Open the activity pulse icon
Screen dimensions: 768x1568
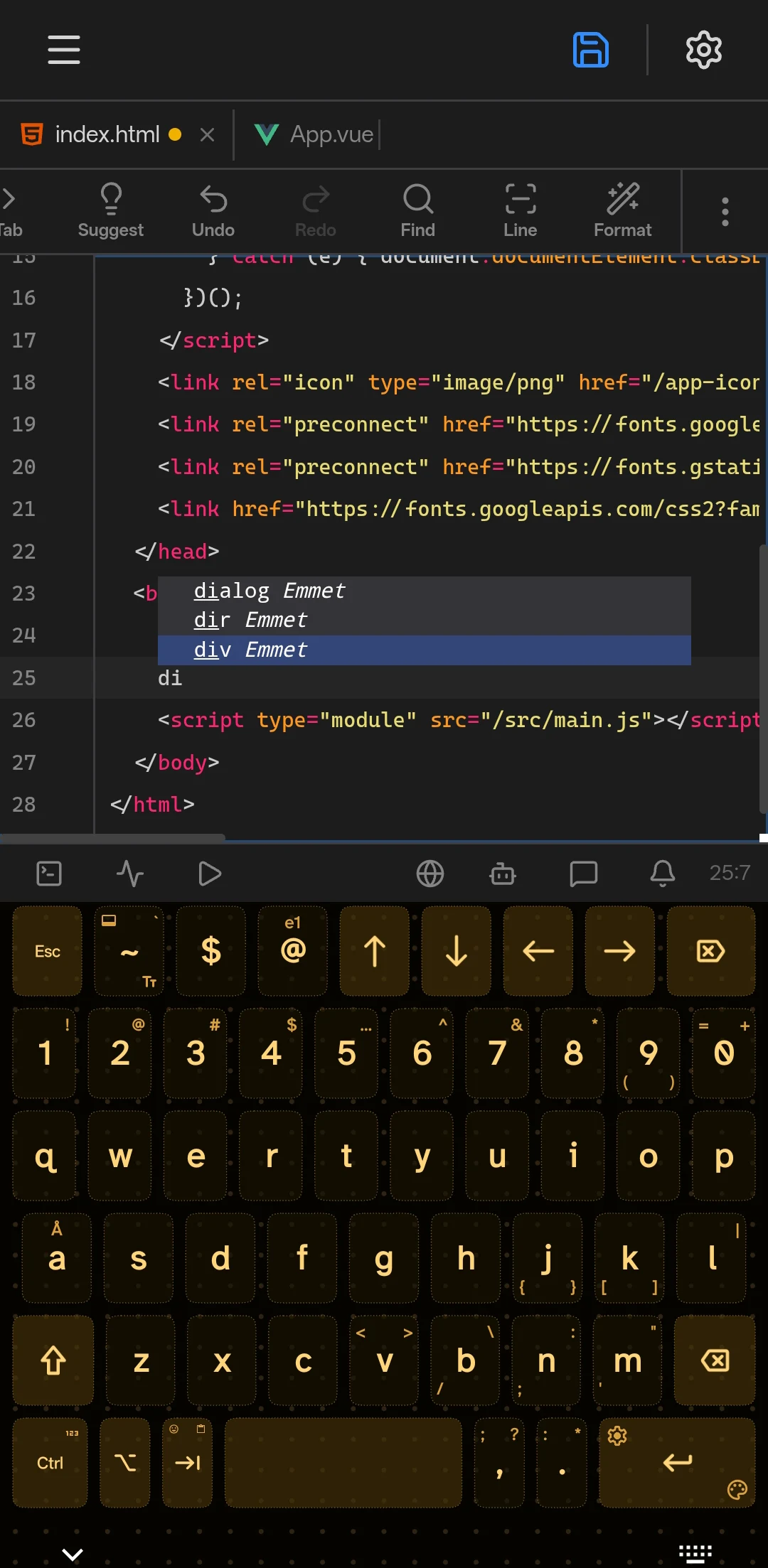click(x=130, y=874)
